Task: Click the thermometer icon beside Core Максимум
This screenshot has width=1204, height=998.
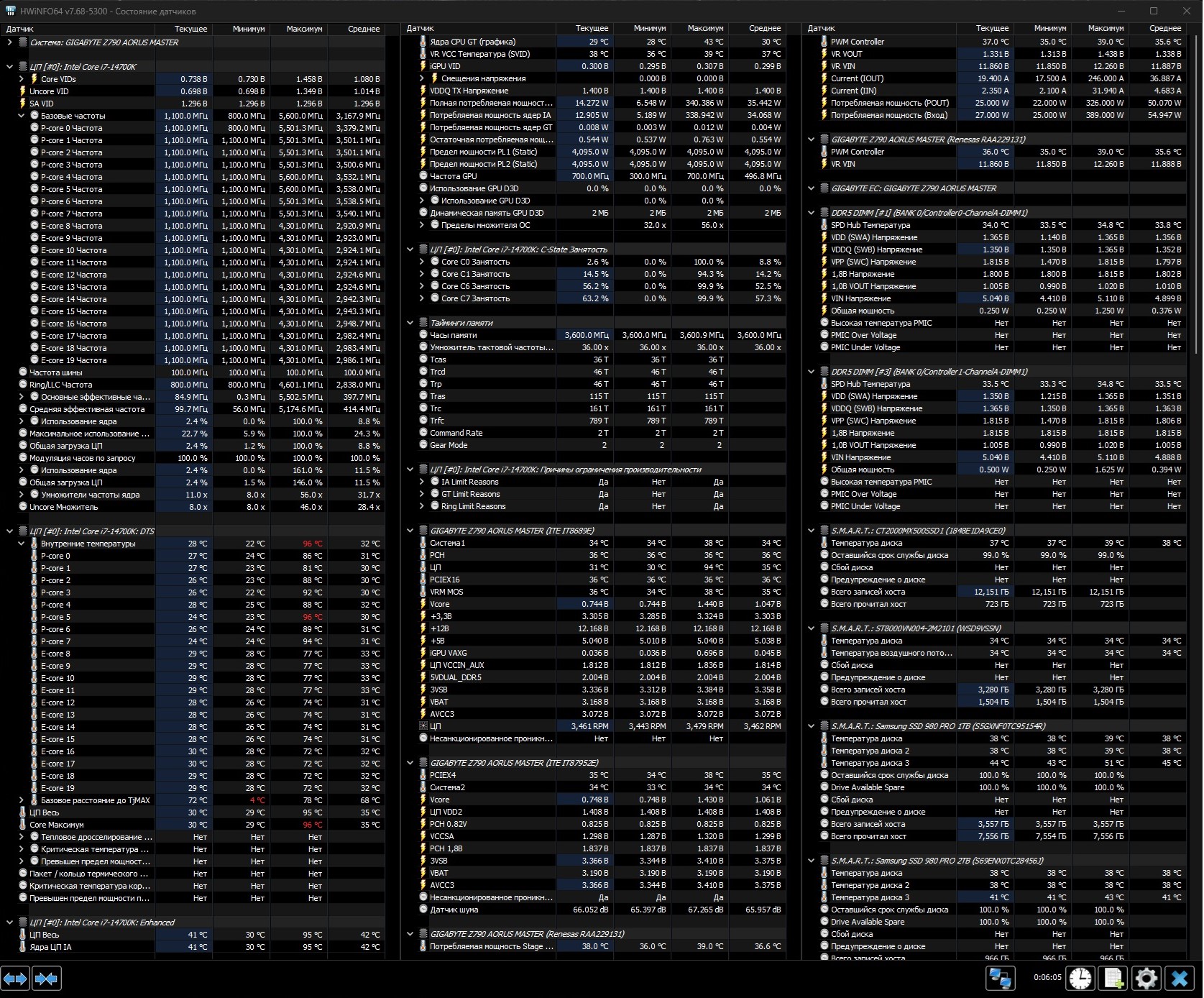Action: tap(22, 825)
